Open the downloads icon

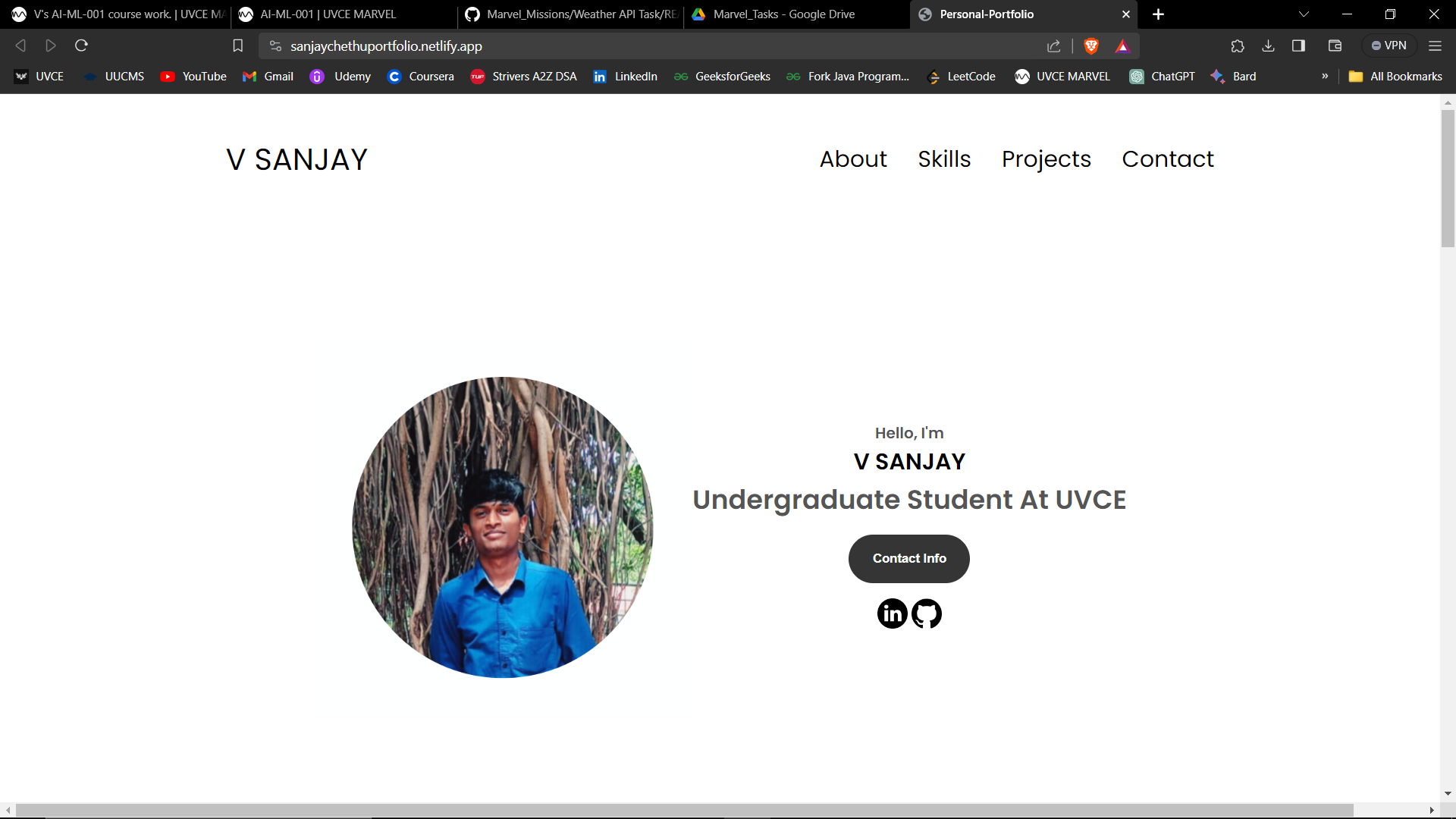(x=1268, y=46)
